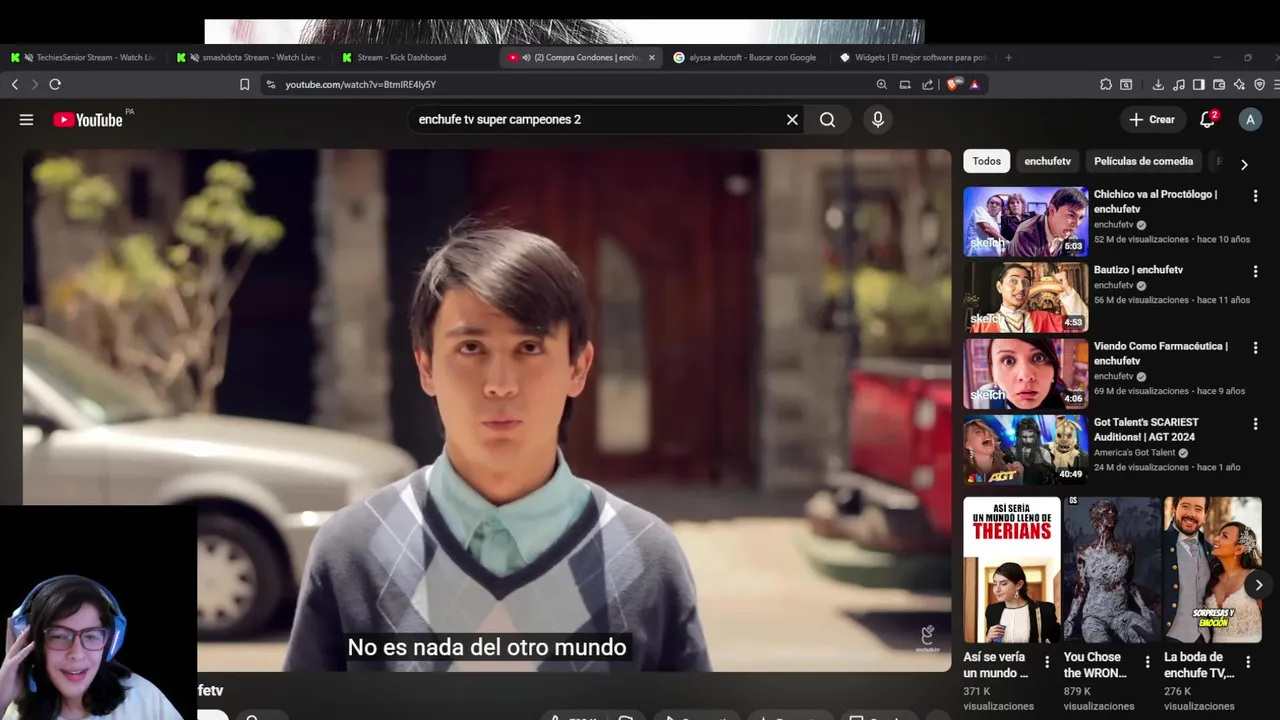The image size is (1280, 720).
Task: Open the browser extensions puzzle icon
Action: point(1106,85)
